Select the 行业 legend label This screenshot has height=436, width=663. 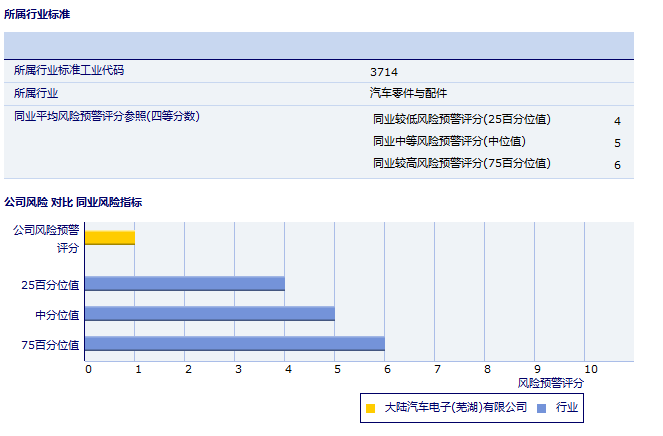(567, 408)
